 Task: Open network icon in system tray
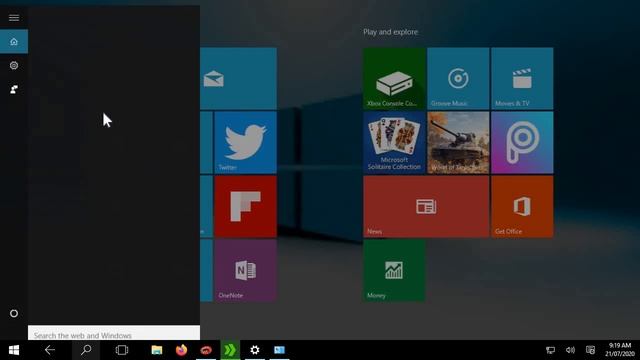550,350
